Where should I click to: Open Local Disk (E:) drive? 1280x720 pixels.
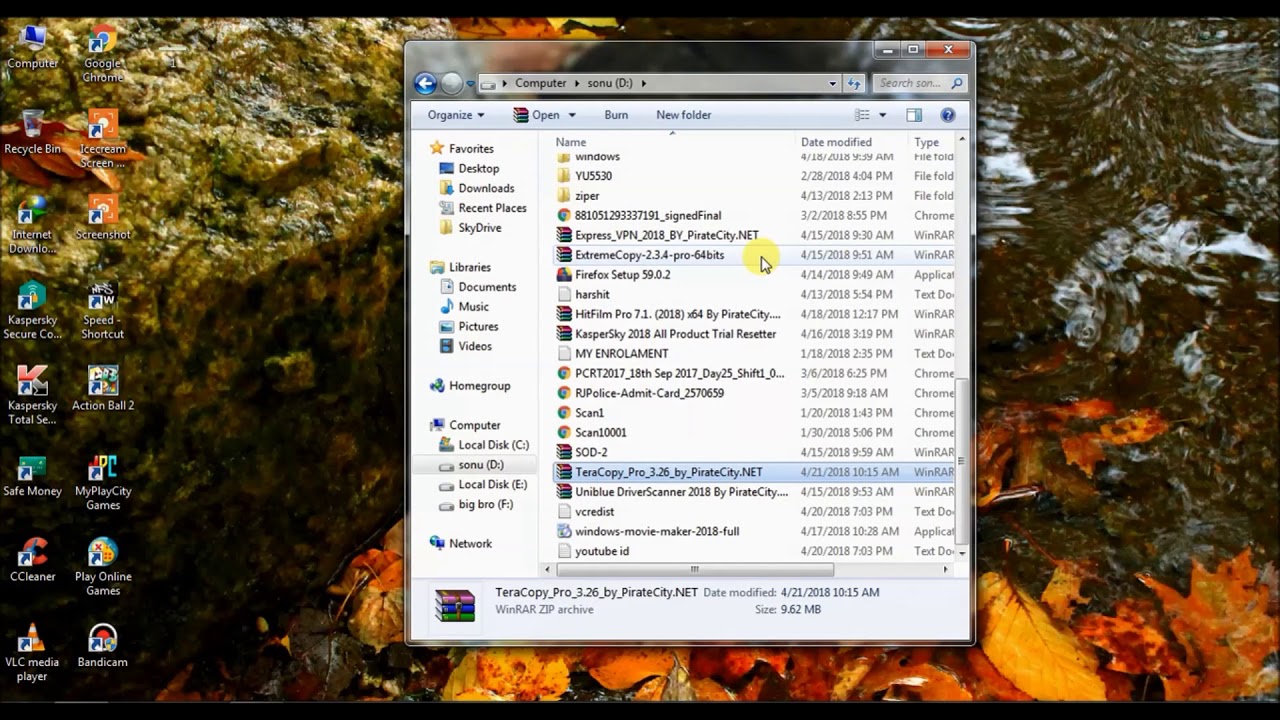[492, 484]
